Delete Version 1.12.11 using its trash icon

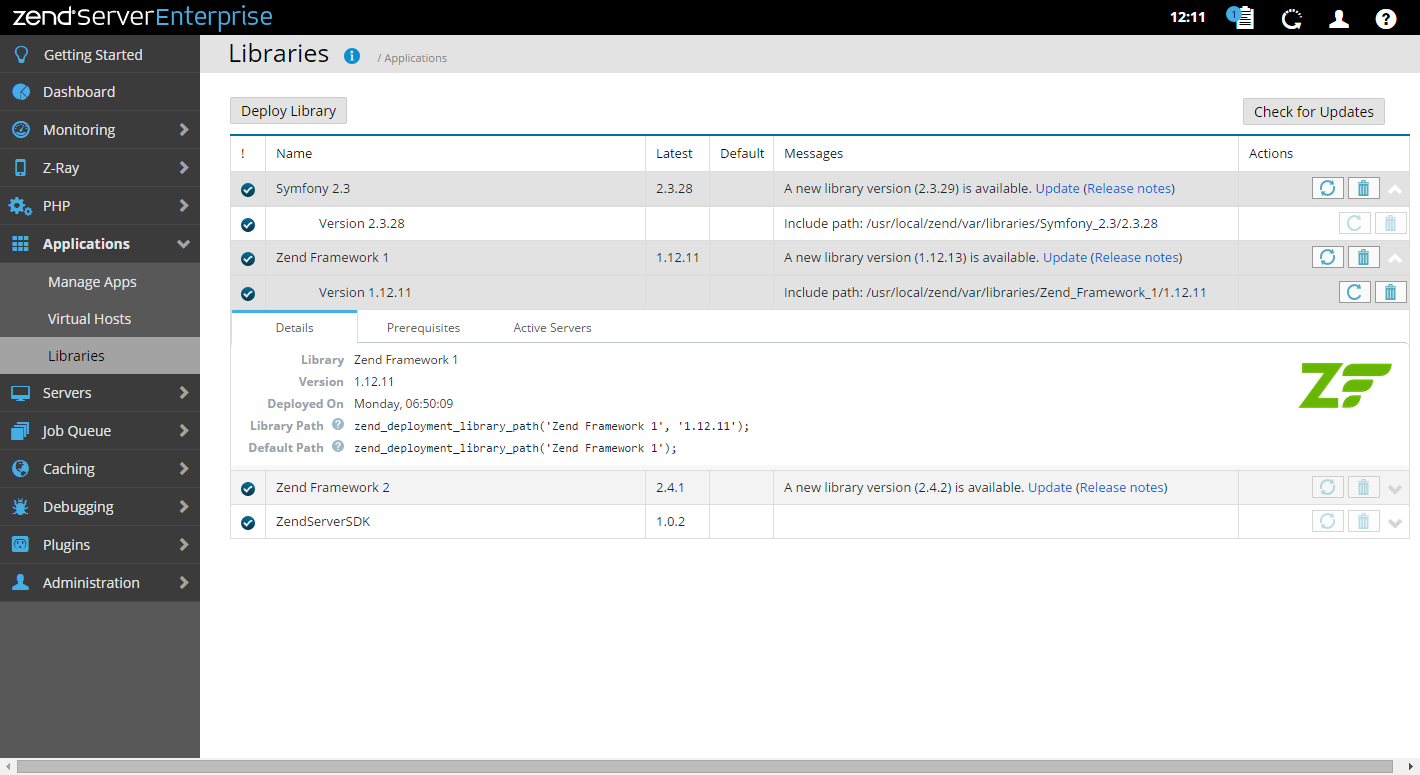click(x=1389, y=292)
